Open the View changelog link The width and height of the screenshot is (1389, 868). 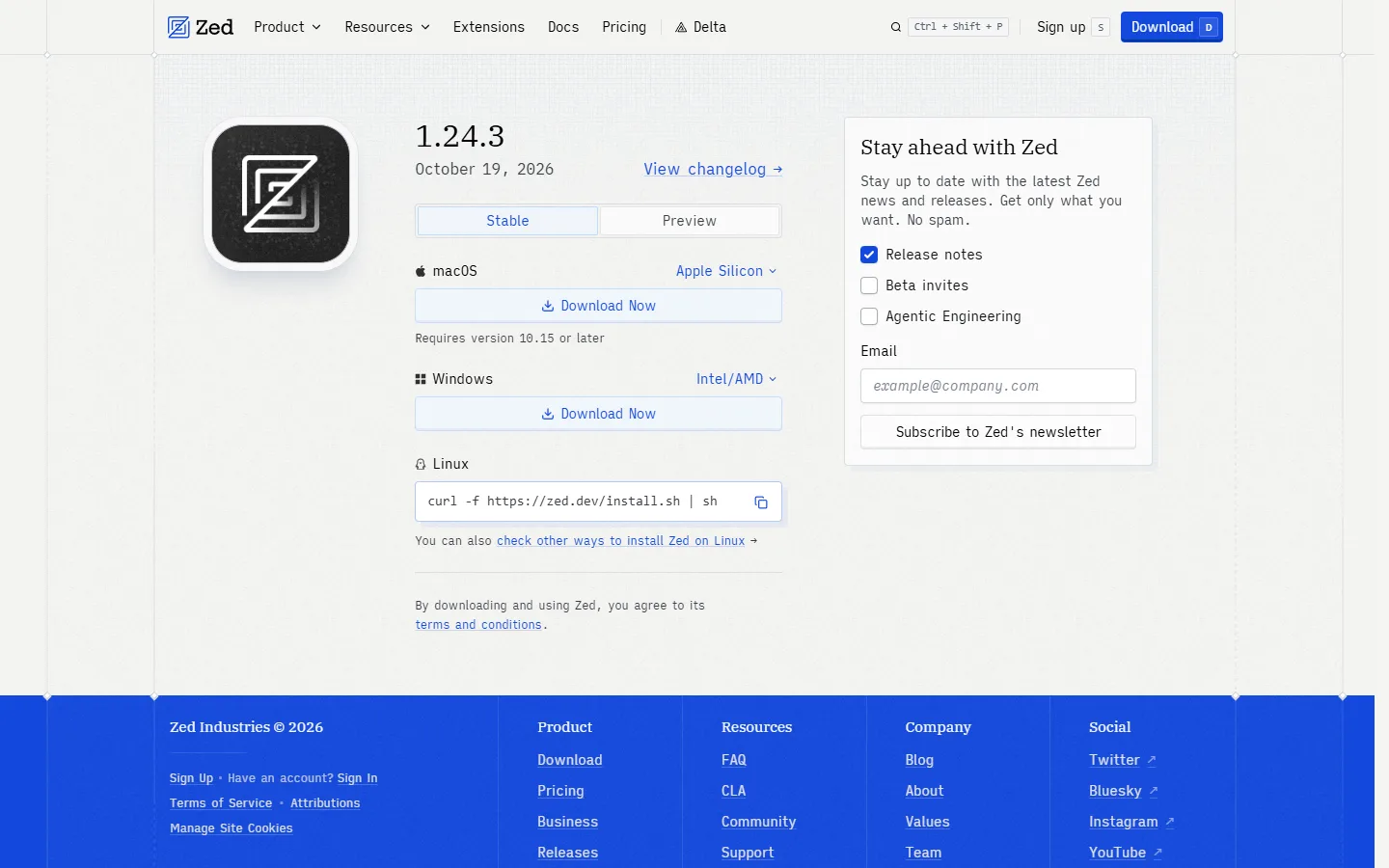click(713, 170)
